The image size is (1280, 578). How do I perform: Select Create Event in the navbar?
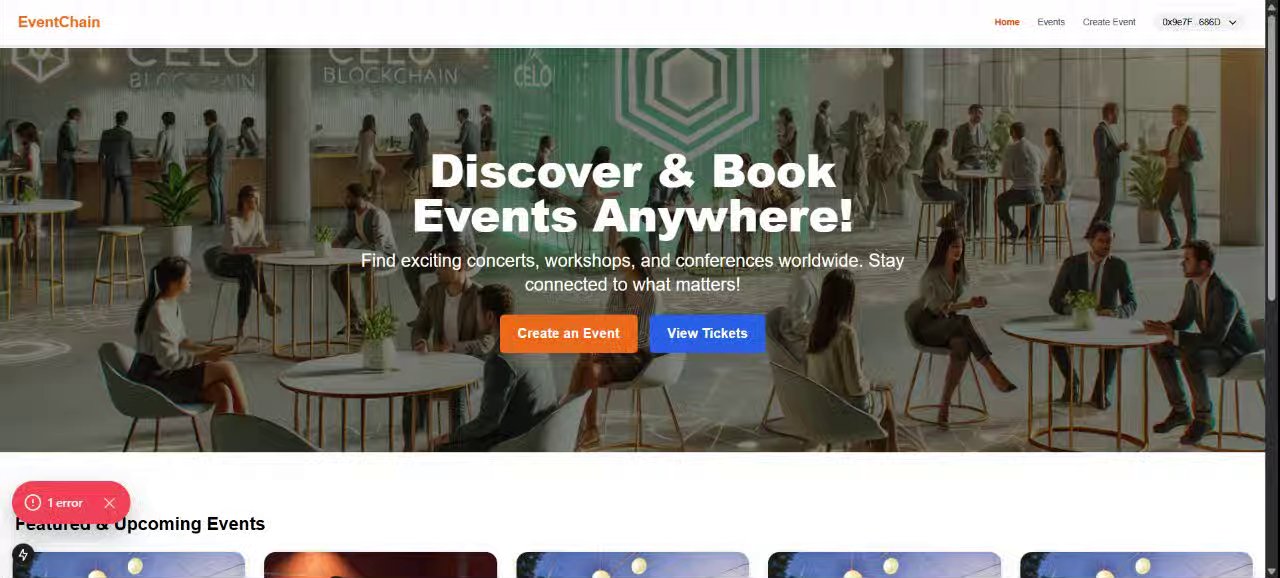pyautogui.click(x=1109, y=22)
